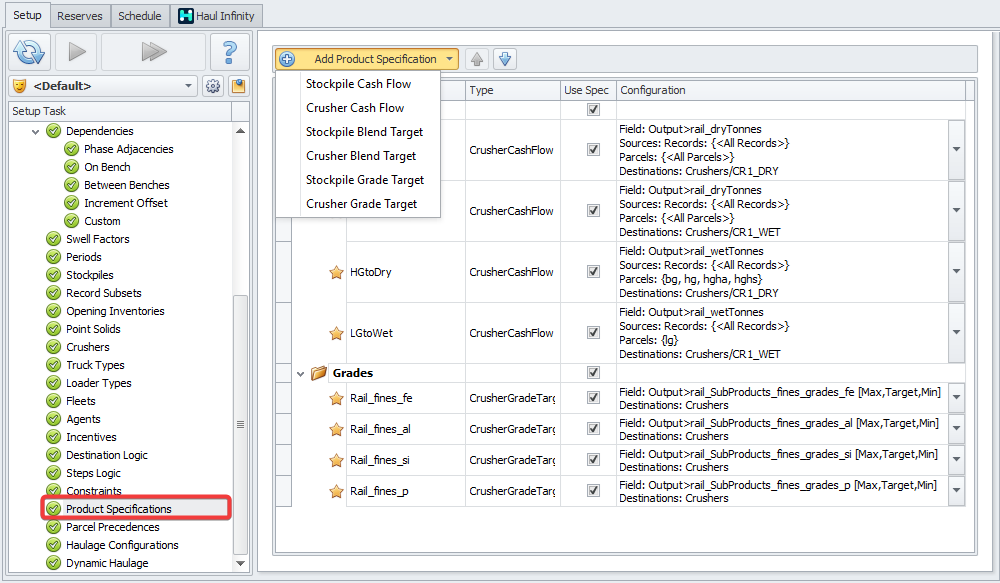Collapse the Grades group row
The width and height of the screenshot is (1000, 583).
coord(301,373)
